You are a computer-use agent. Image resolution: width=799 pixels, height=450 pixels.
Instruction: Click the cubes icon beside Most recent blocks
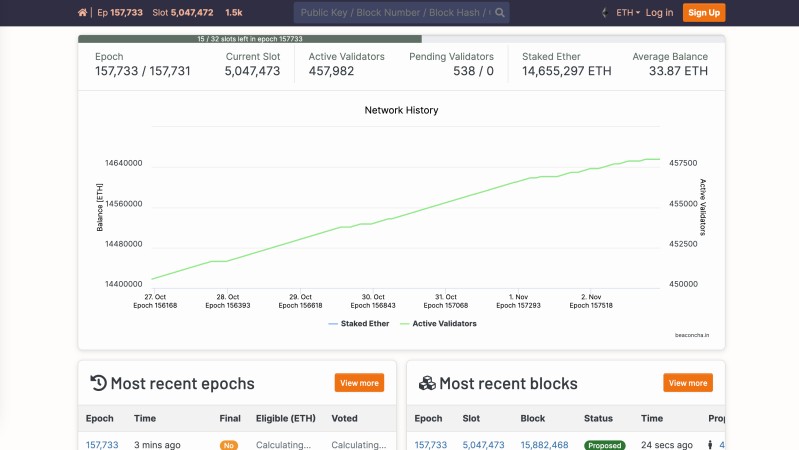(427, 383)
